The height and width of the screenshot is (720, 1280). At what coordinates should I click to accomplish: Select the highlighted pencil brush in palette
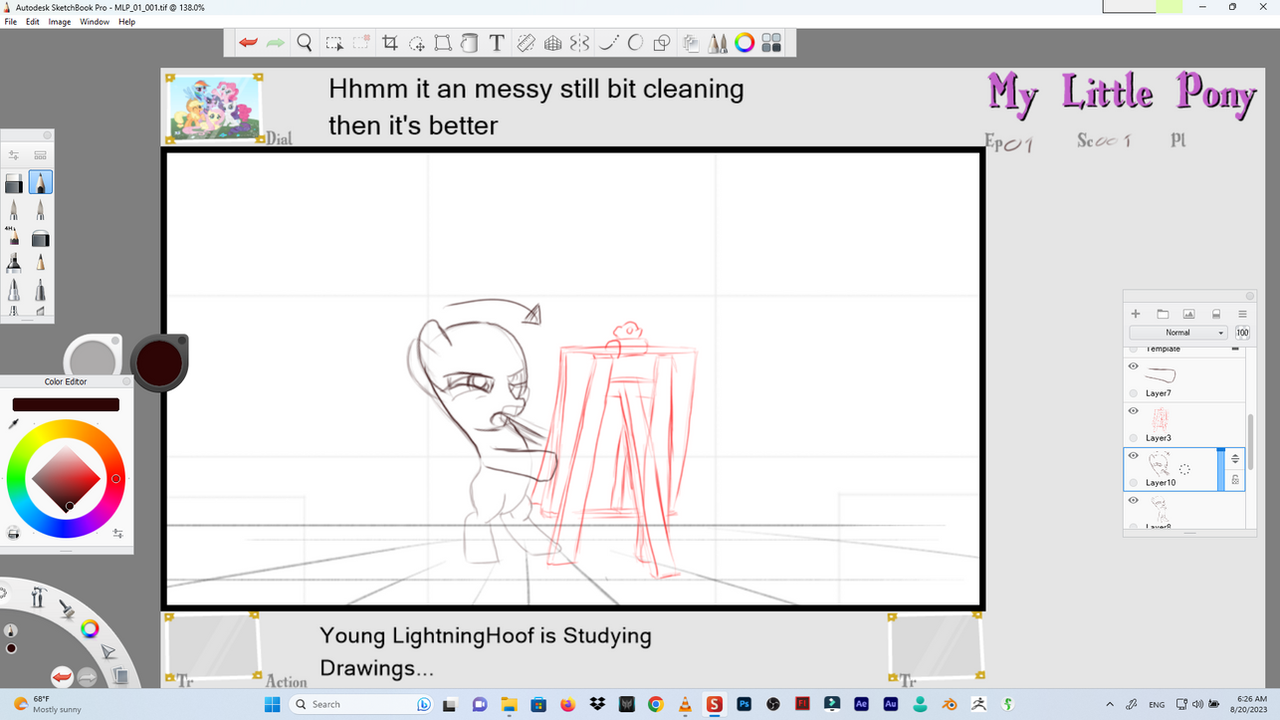click(40, 182)
